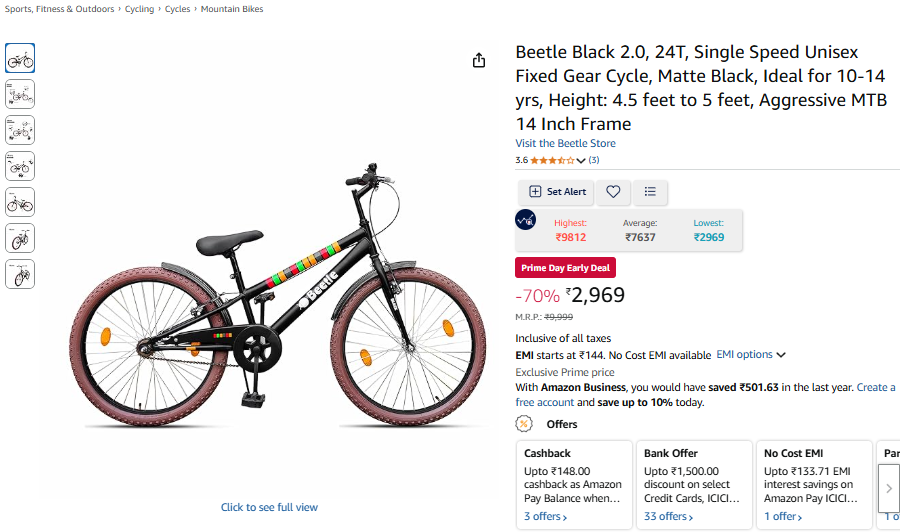916x532 pixels.
Task: Click the star rating icons
Action: tap(551, 160)
